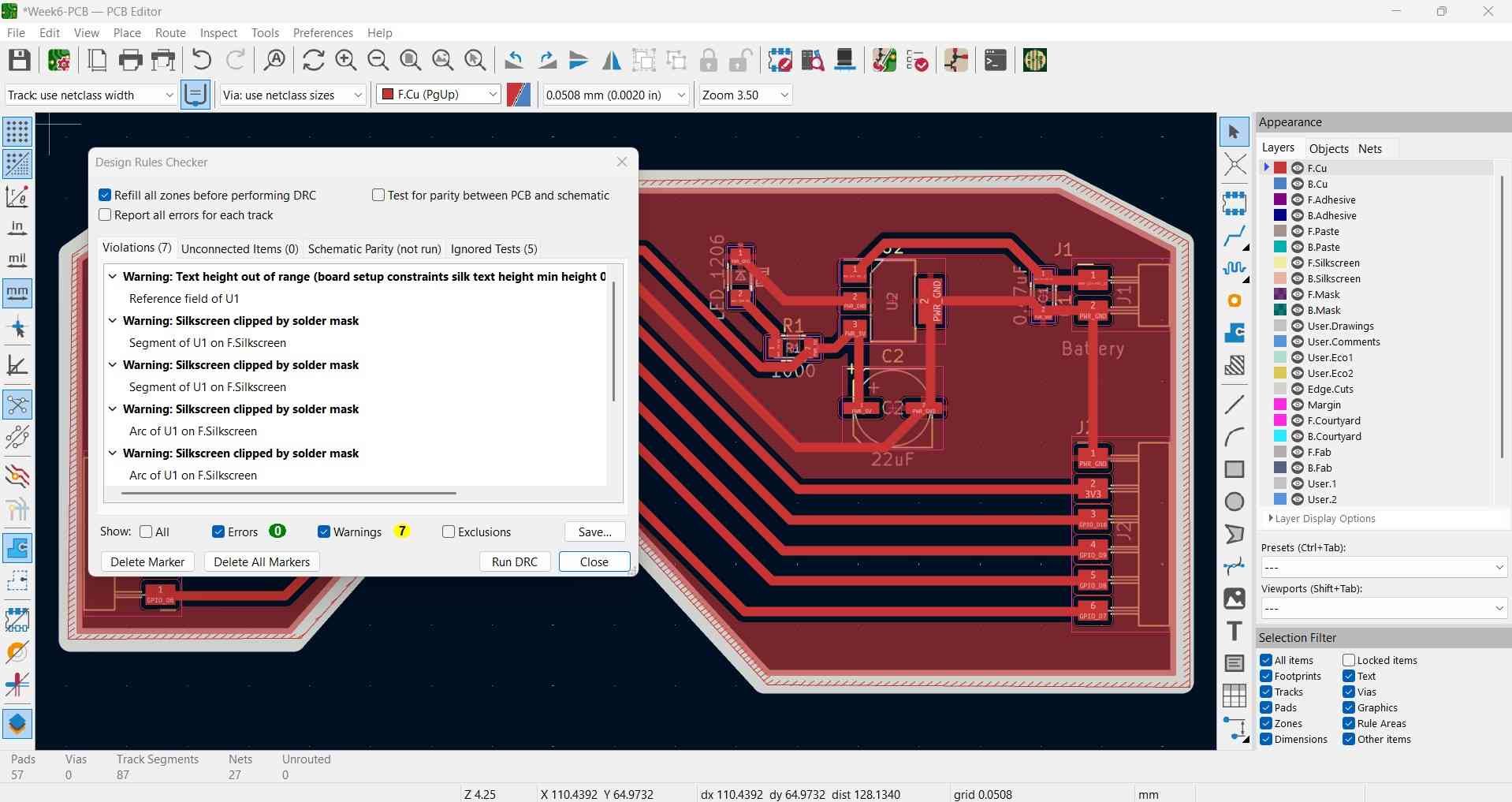1512x802 pixels.
Task: Switch display units to inches
Action: [x=17, y=228]
